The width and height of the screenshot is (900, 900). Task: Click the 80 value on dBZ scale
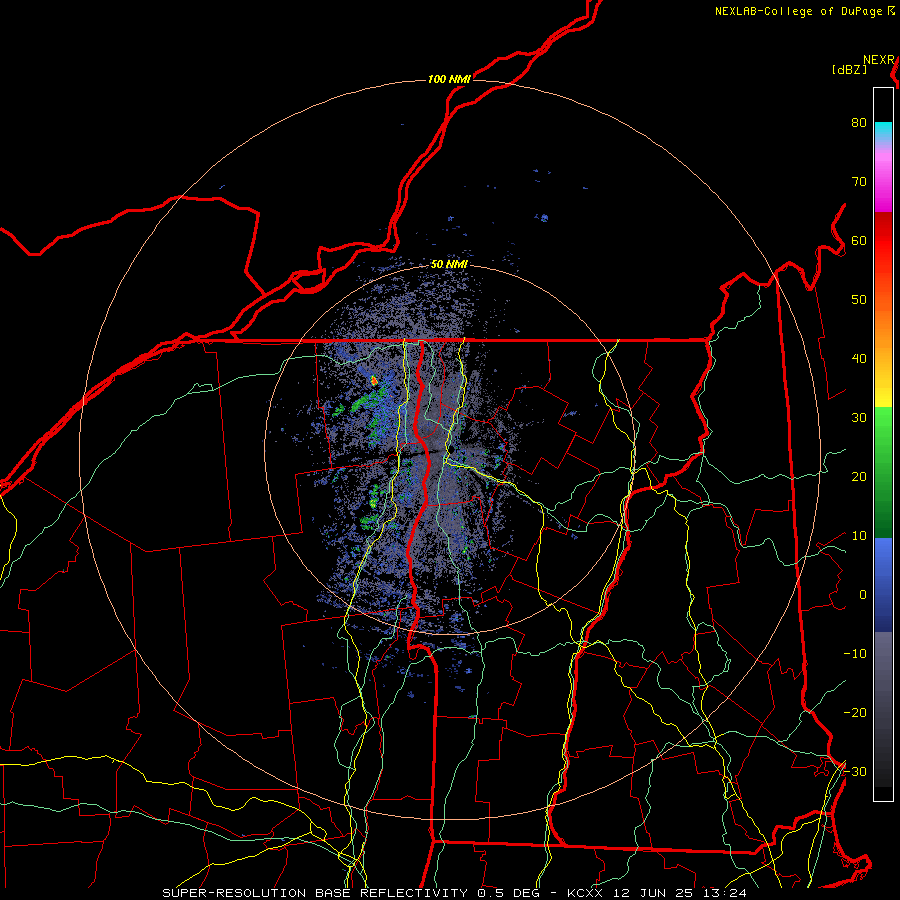[x=859, y=122]
